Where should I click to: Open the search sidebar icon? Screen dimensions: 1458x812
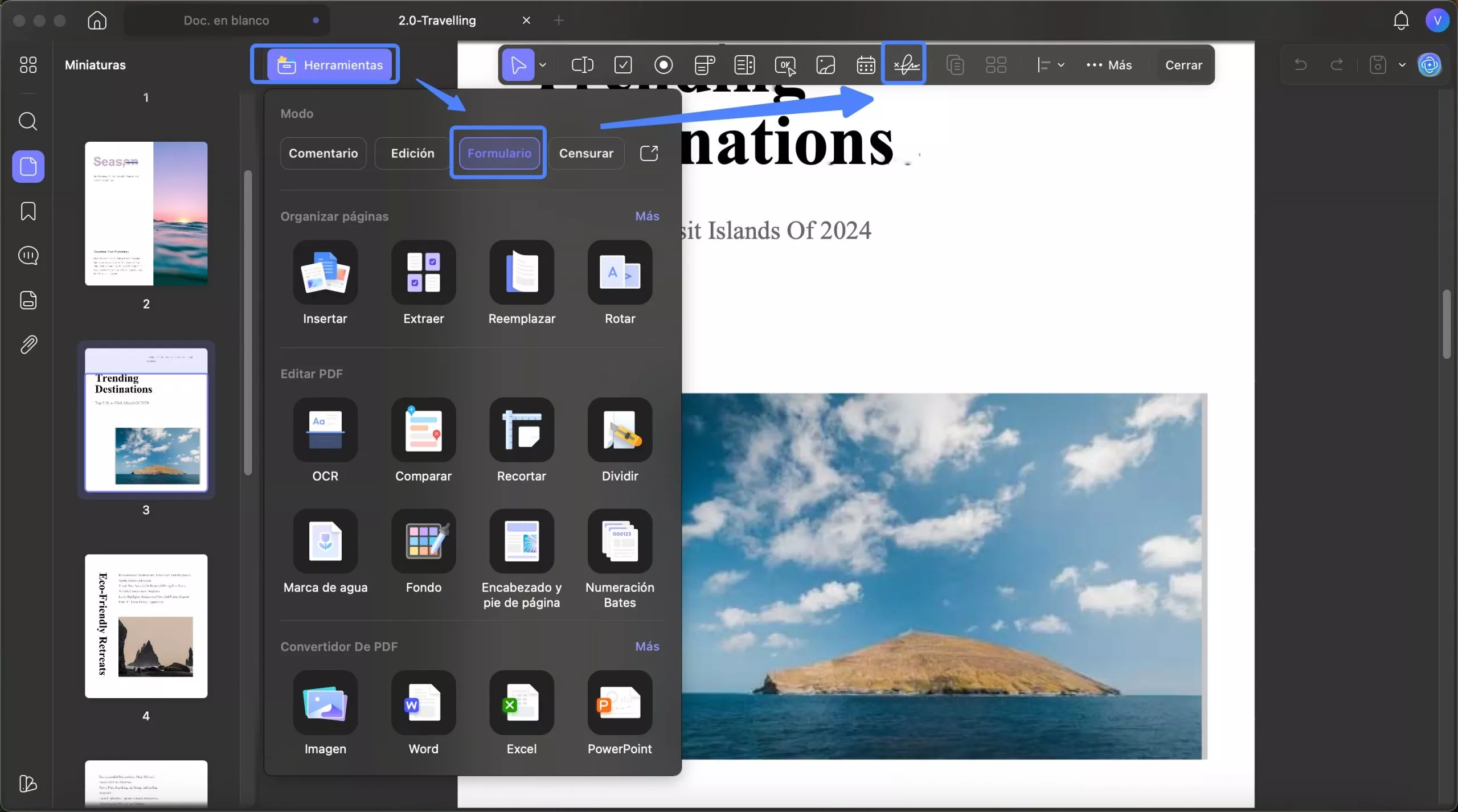[28, 121]
